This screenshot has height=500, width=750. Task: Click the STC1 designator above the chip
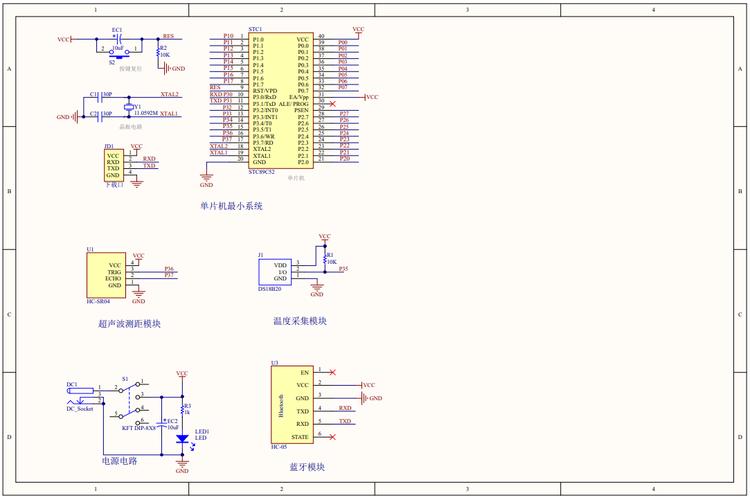(255, 29)
